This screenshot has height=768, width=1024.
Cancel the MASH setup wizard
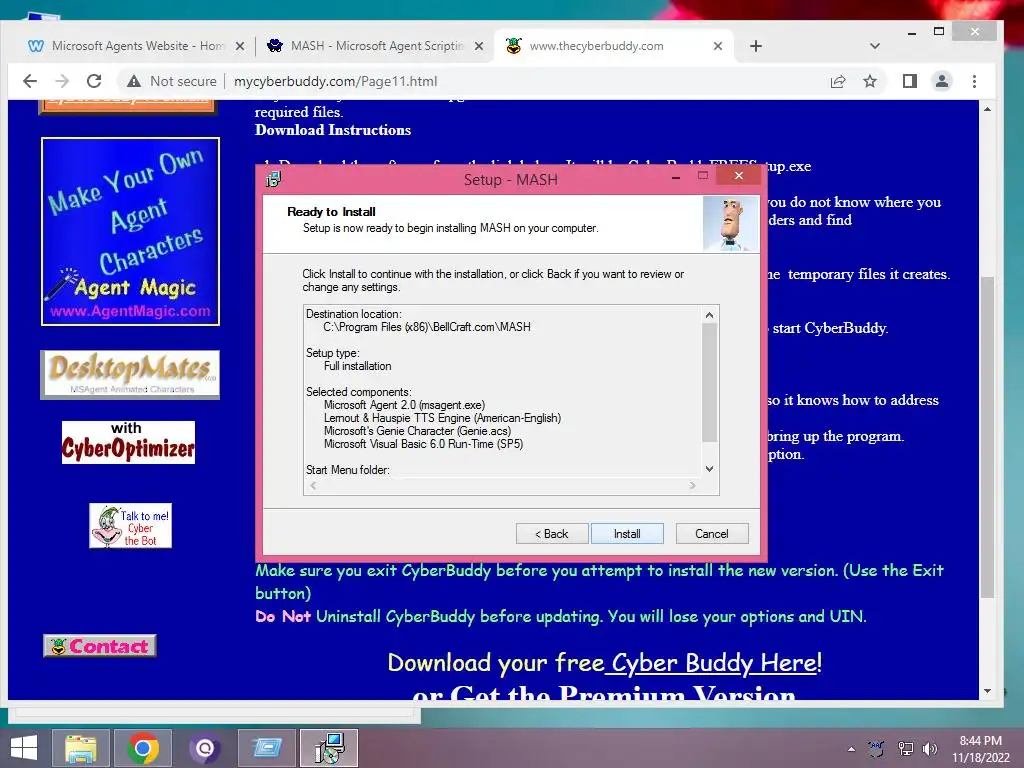712,534
